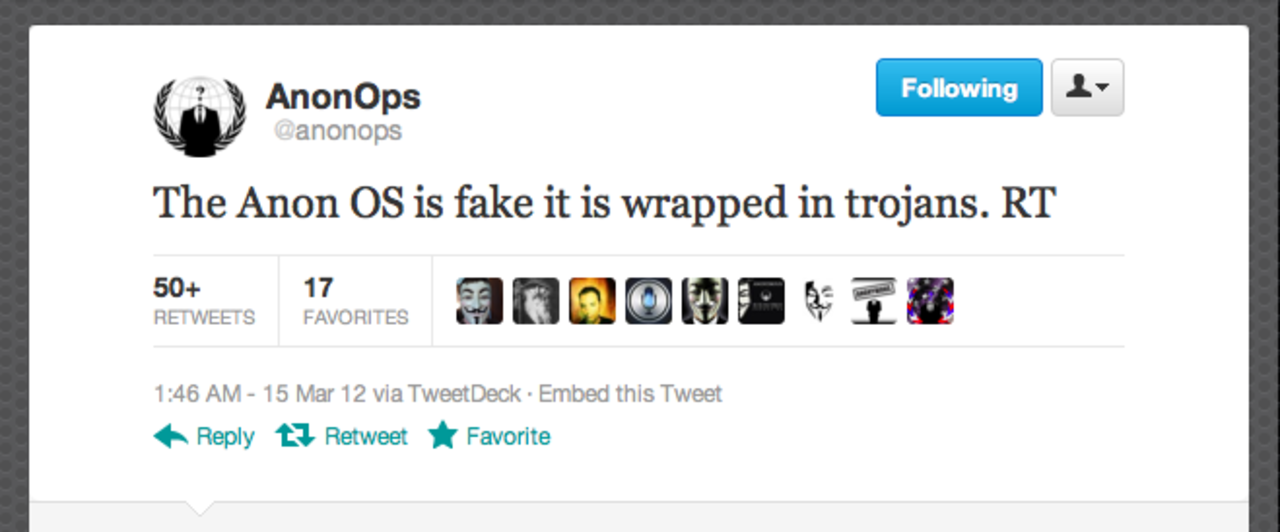Click the Retweet arrows icon
The image size is (1280, 532).
pos(295,436)
